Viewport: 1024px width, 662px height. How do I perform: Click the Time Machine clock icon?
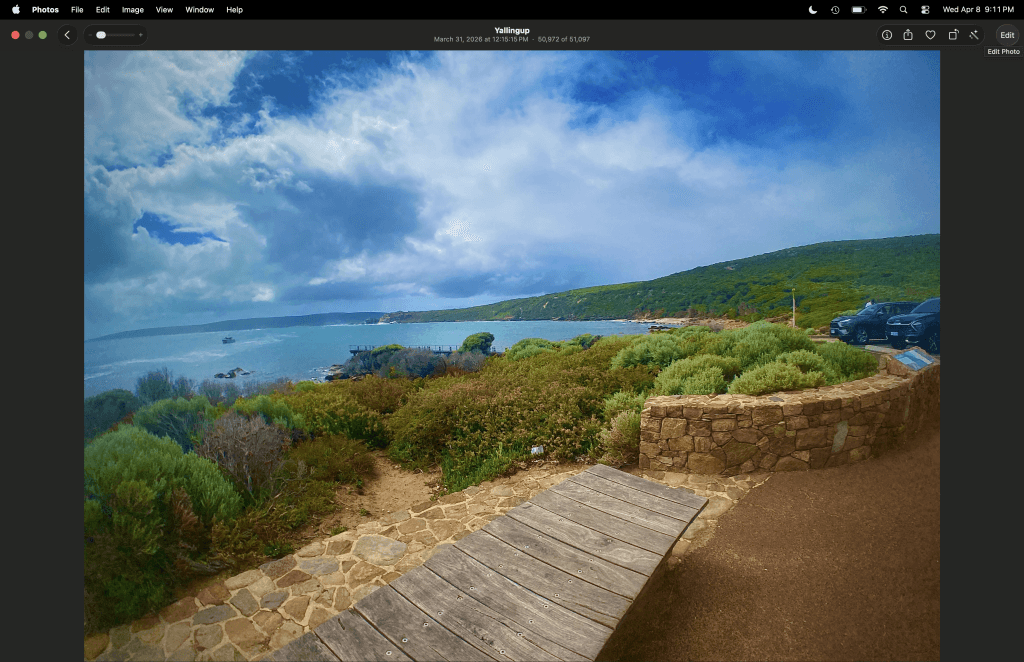(836, 9)
